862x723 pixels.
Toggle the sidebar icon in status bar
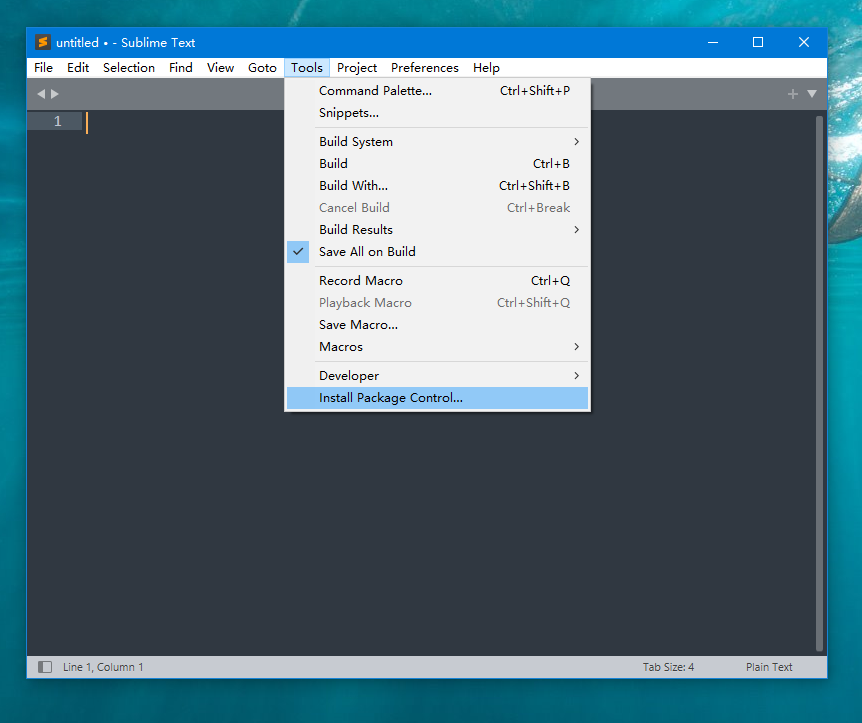[45, 667]
